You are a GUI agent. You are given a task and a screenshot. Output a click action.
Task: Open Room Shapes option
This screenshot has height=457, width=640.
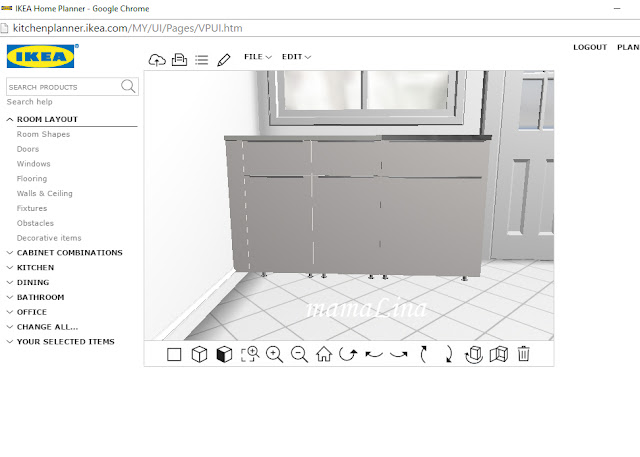pos(43,134)
